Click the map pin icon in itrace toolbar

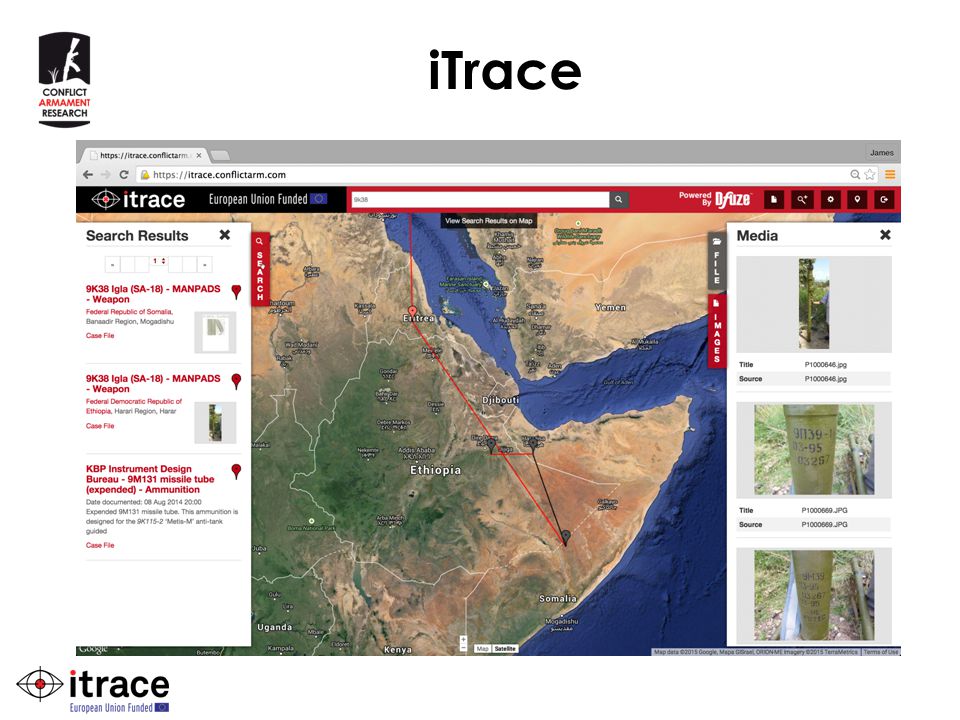click(x=857, y=200)
